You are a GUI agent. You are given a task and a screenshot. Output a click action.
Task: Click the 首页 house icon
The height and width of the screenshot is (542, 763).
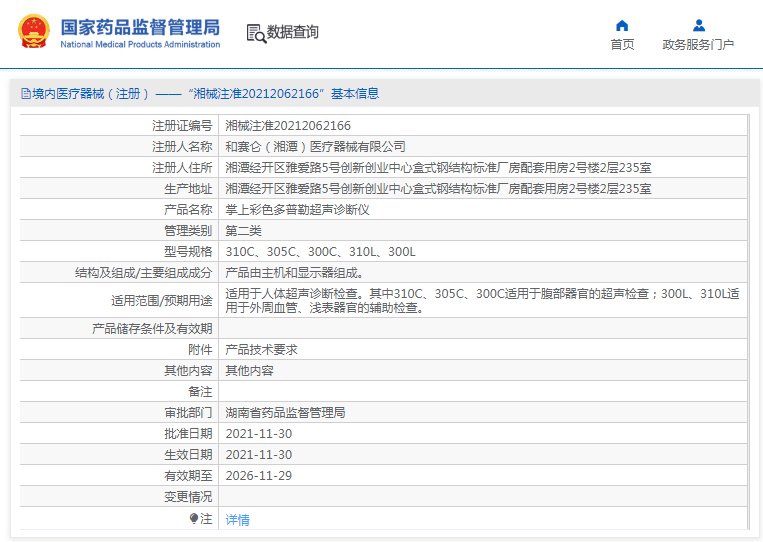[x=622, y=25]
